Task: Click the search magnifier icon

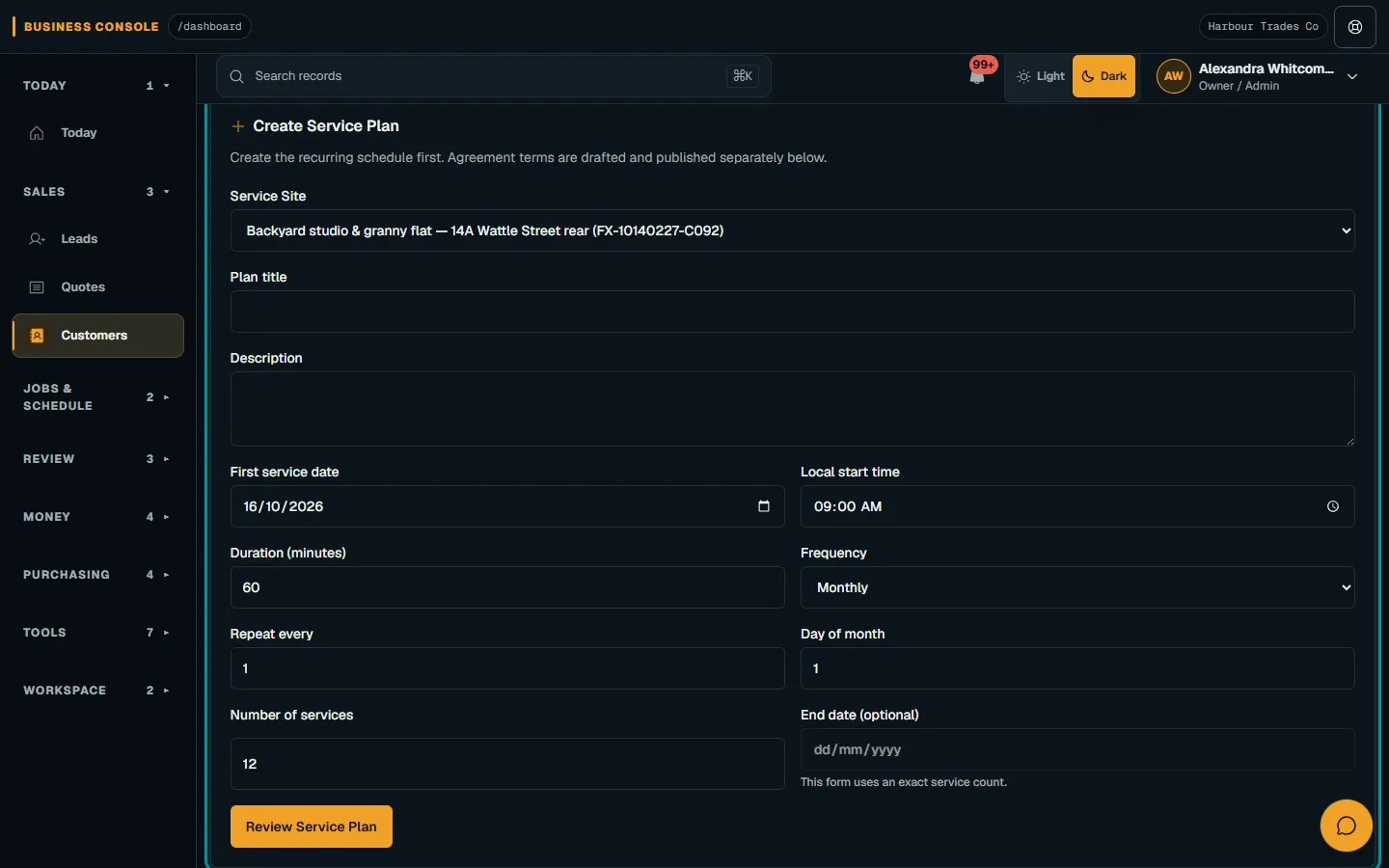Action: pyautogui.click(x=236, y=76)
